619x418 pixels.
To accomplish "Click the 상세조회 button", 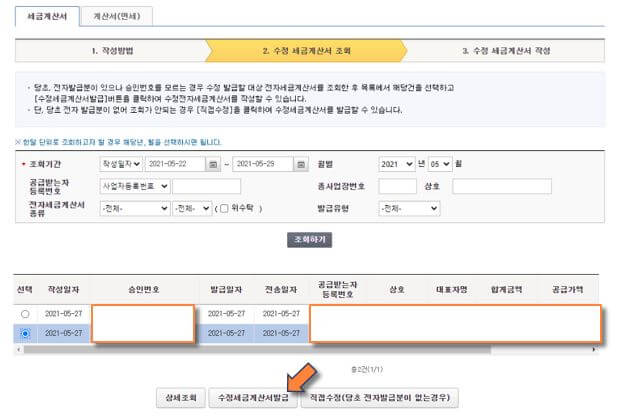I will [x=181, y=398].
